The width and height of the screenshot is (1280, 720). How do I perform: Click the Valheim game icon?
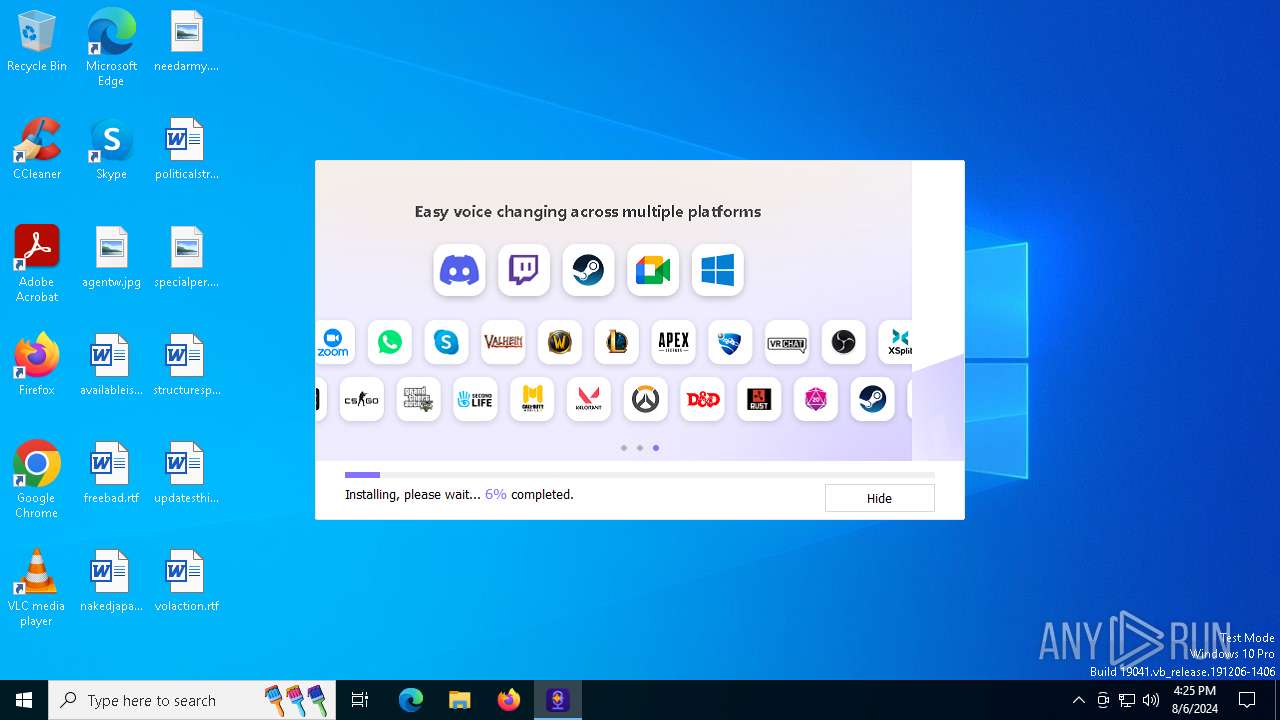coord(503,343)
